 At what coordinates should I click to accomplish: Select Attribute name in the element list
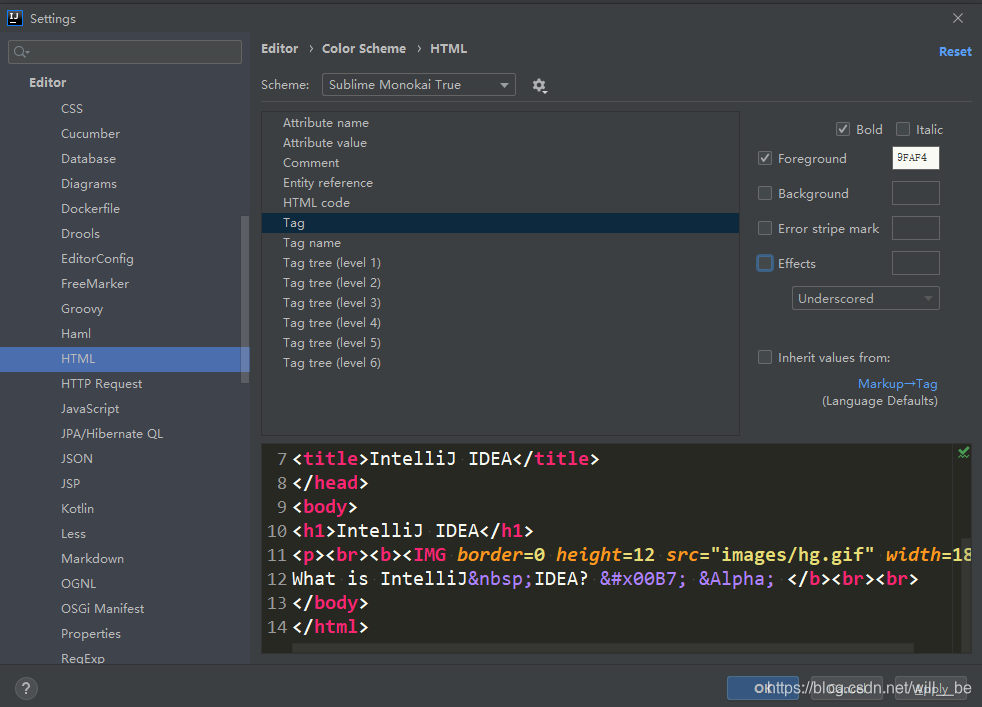(x=500, y=123)
